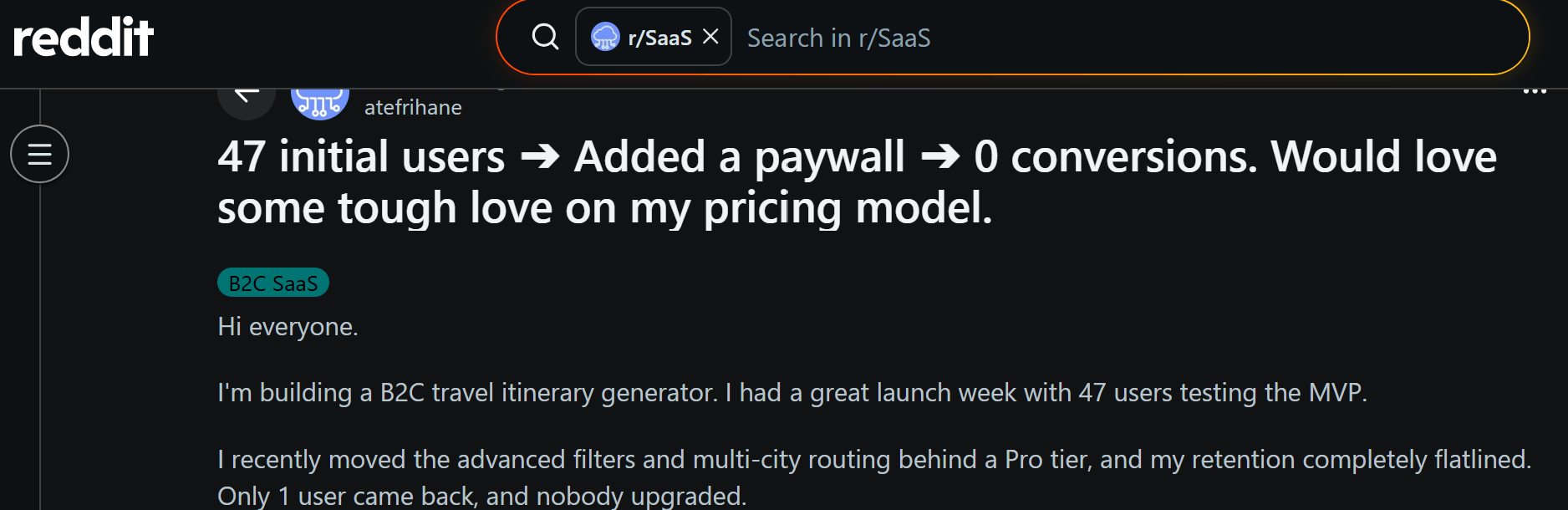Click the sentence about the Pro tier

click(873, 460)
